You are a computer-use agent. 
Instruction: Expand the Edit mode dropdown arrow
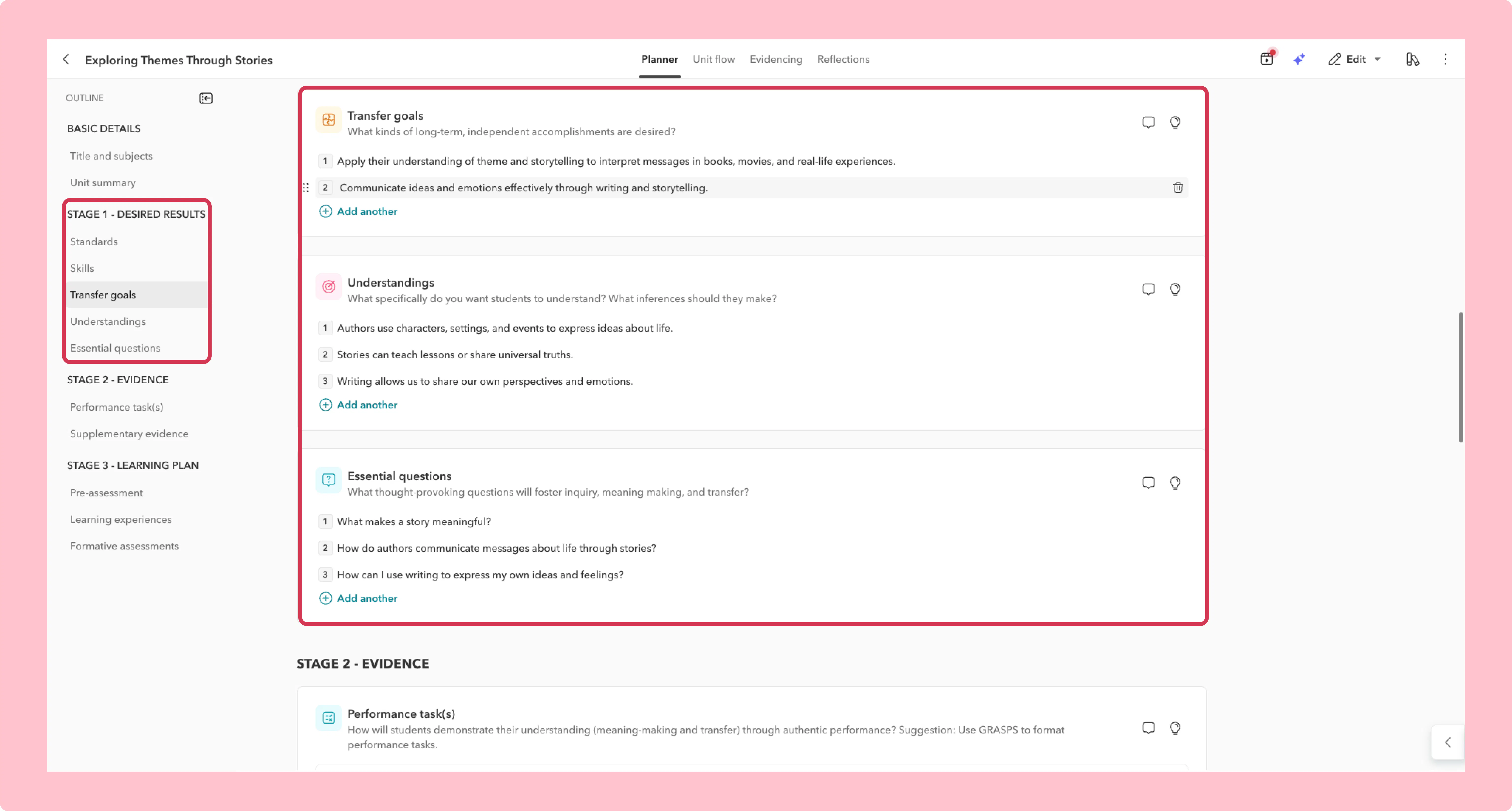click(x=1378, y=59)
